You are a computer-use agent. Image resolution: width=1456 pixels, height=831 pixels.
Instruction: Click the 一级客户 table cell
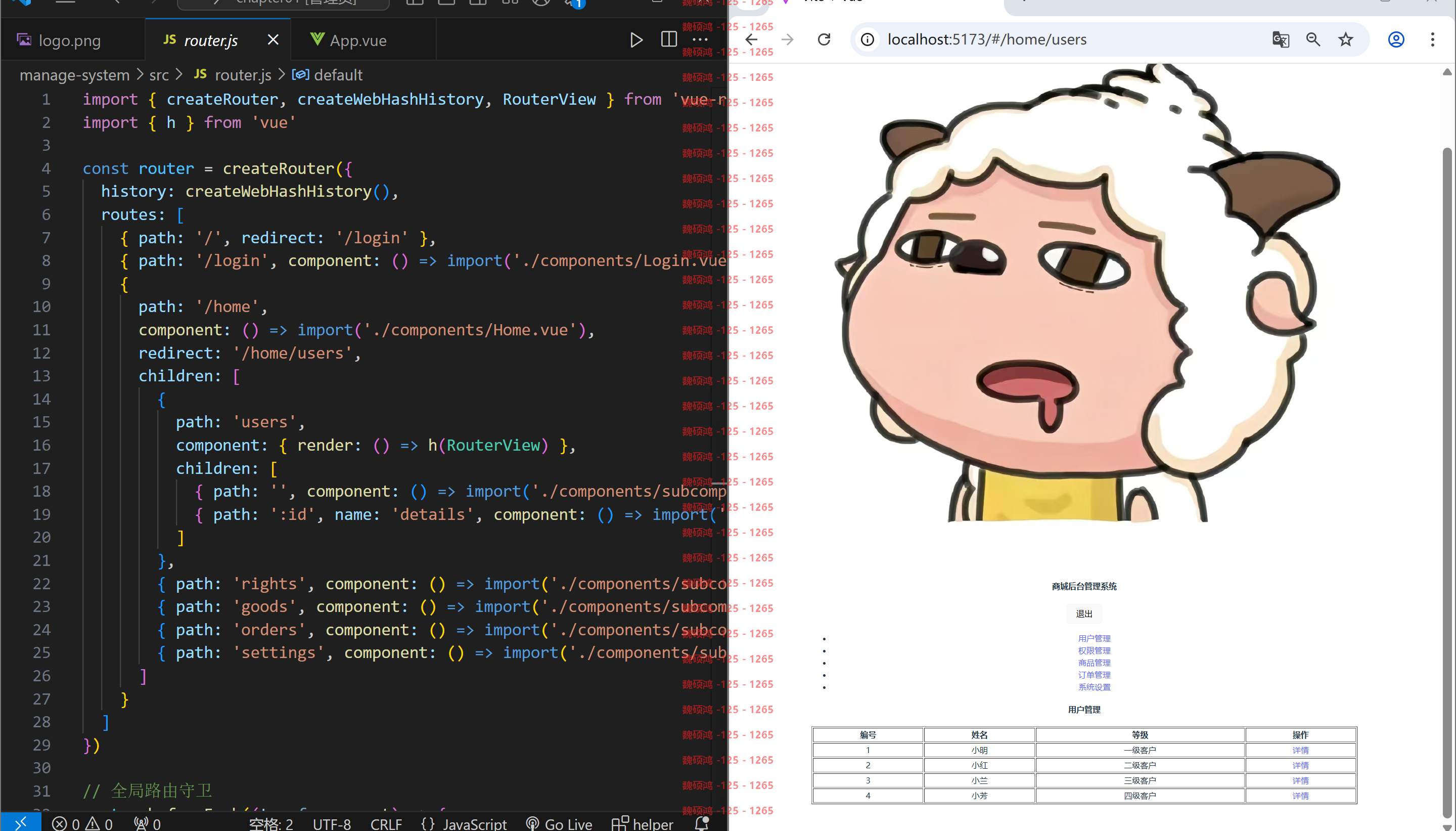tap(1140, 750)
